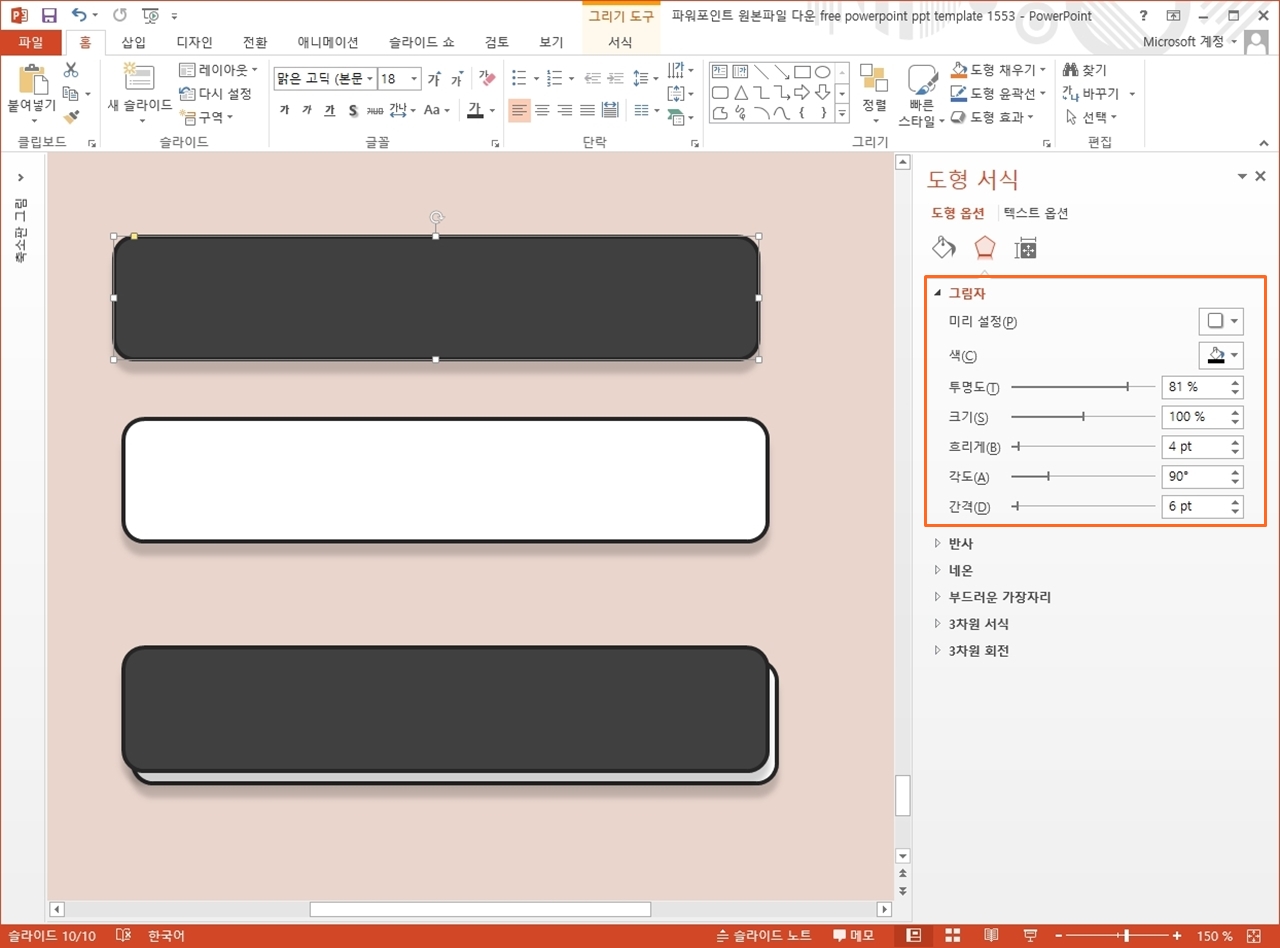Increase font size with large 가 icon

[434, 79]
